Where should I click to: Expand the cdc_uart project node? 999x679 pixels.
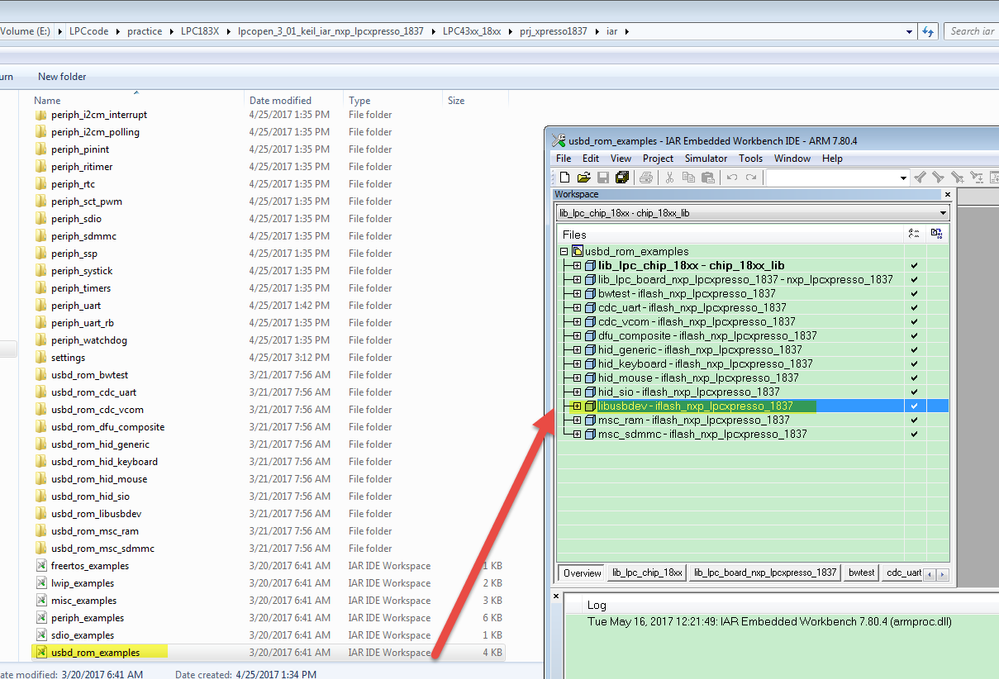[577, 308]
